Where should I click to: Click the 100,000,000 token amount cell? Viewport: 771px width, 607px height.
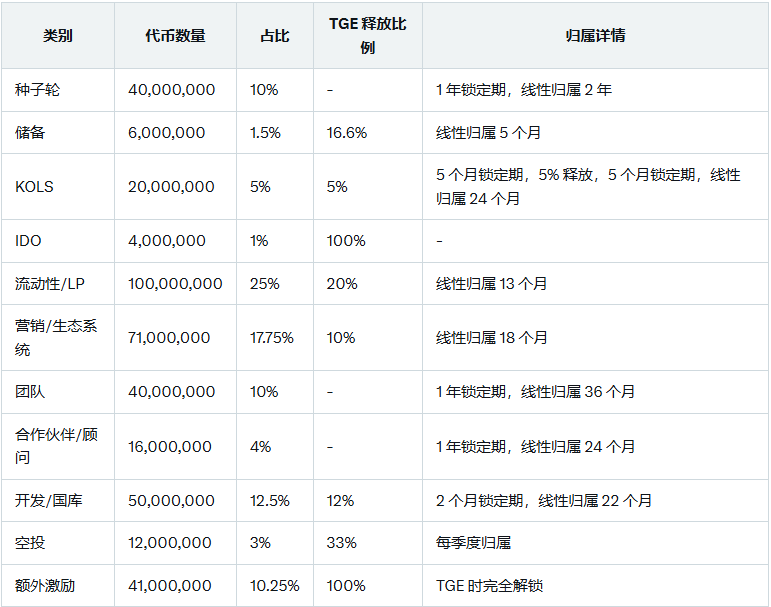tap(175, 284)
